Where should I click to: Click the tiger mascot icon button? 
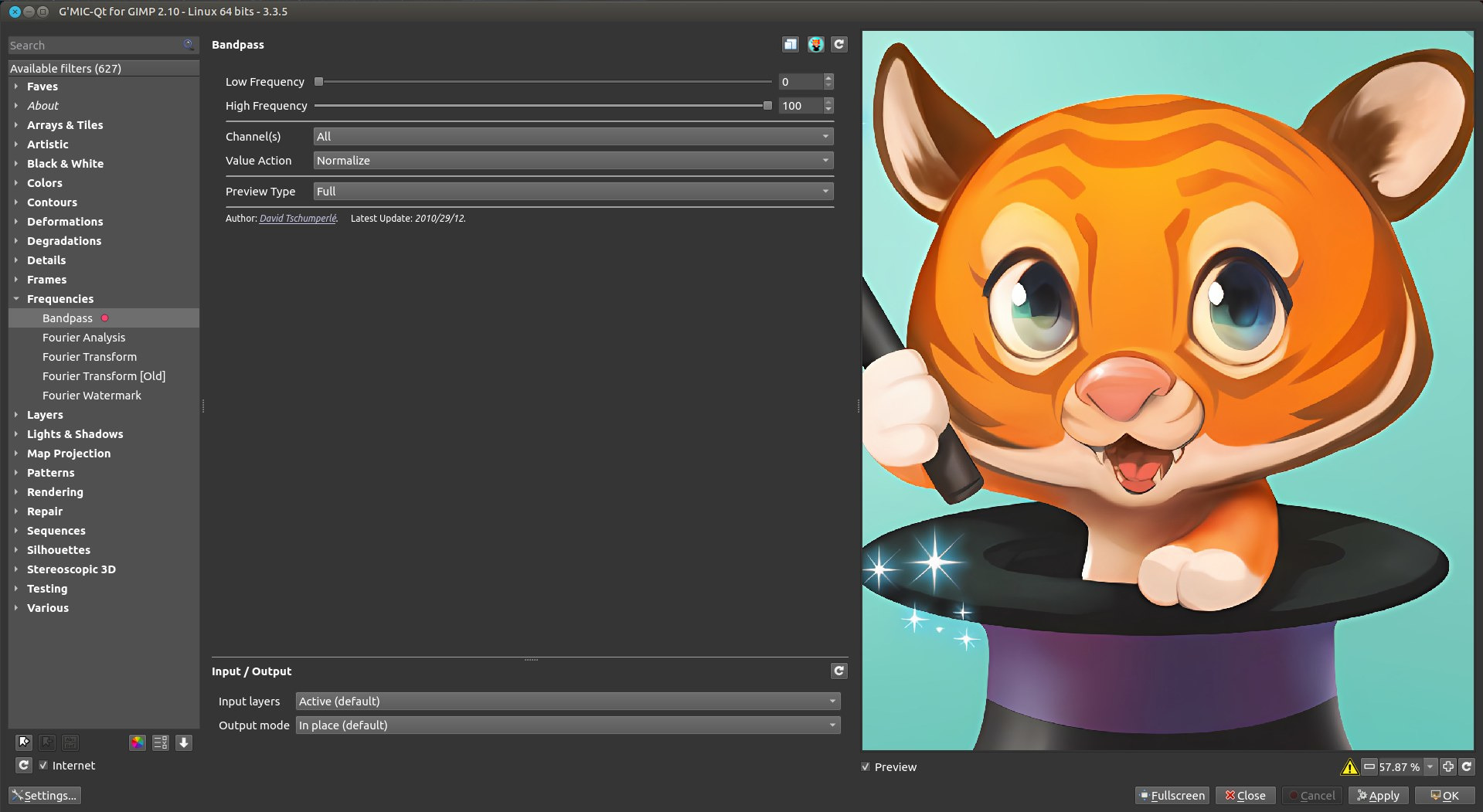click(x=815, y=45)
